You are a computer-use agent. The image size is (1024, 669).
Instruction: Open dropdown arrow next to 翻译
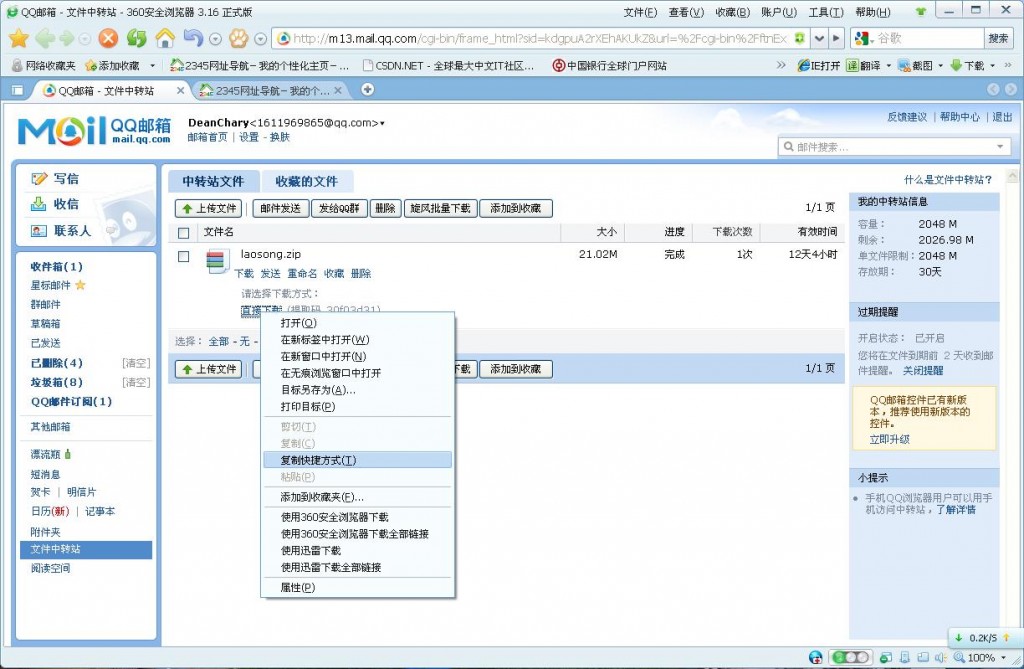click(x=888, y=65)
